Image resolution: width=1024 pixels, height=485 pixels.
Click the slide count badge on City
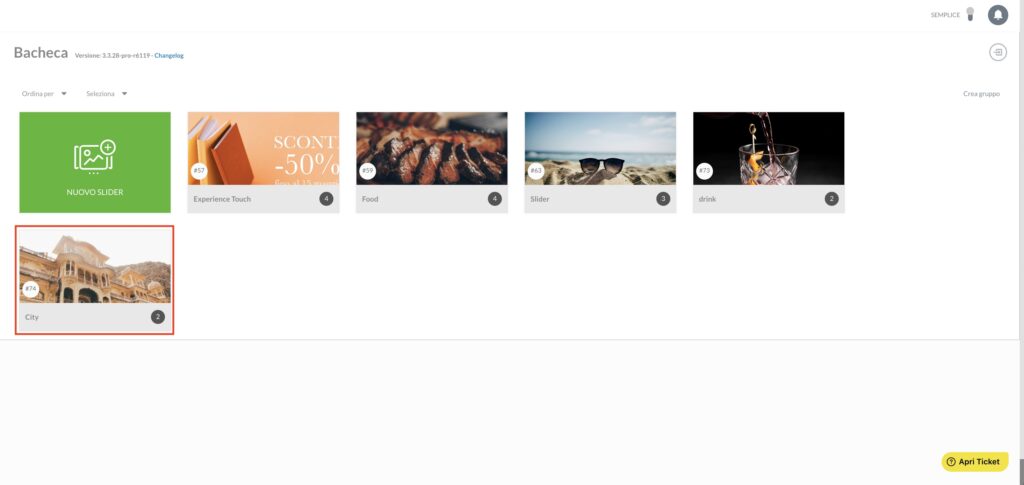click(x=158, y=317)
